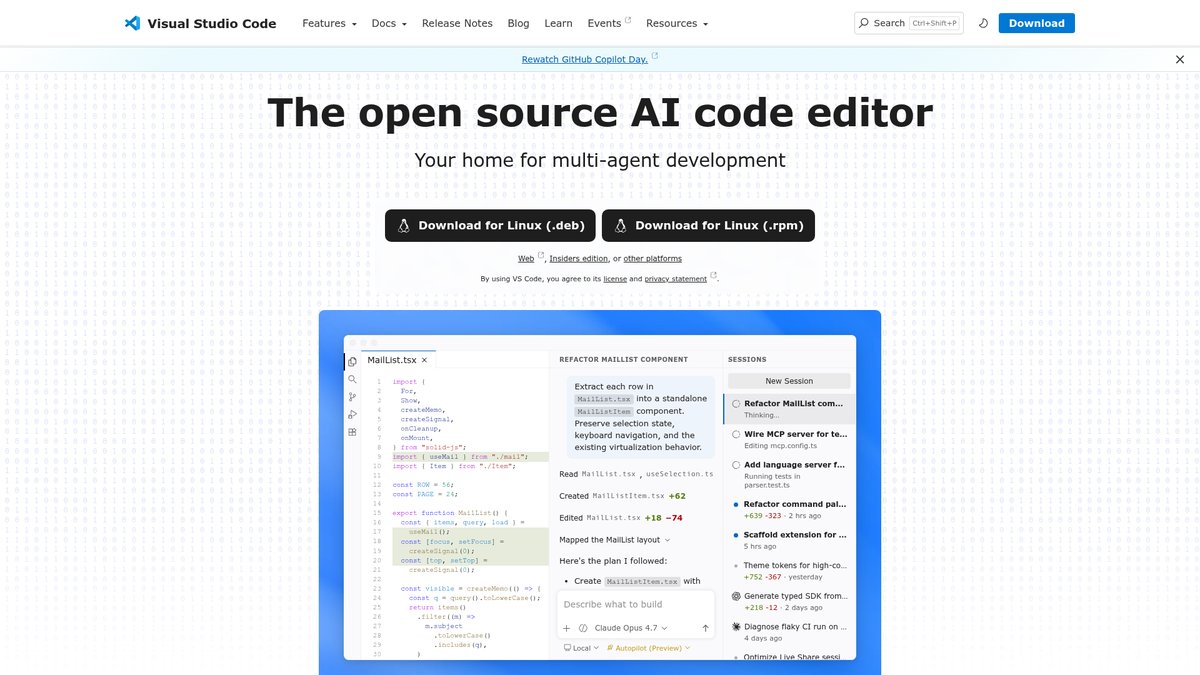Click Created MailListItem.tsx +62 line
This screenshot has width=1200, height=675.
[x=622, y=495]
